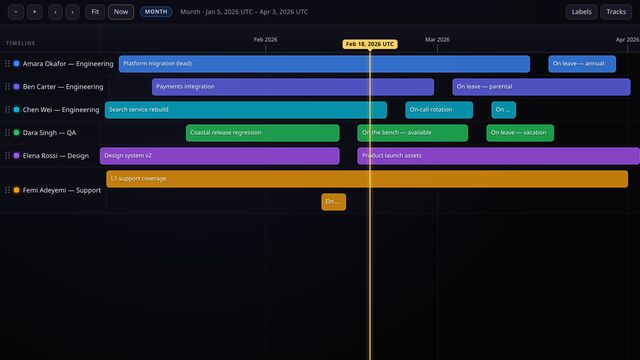Go to previous period with left chevron

pos(55,12)
